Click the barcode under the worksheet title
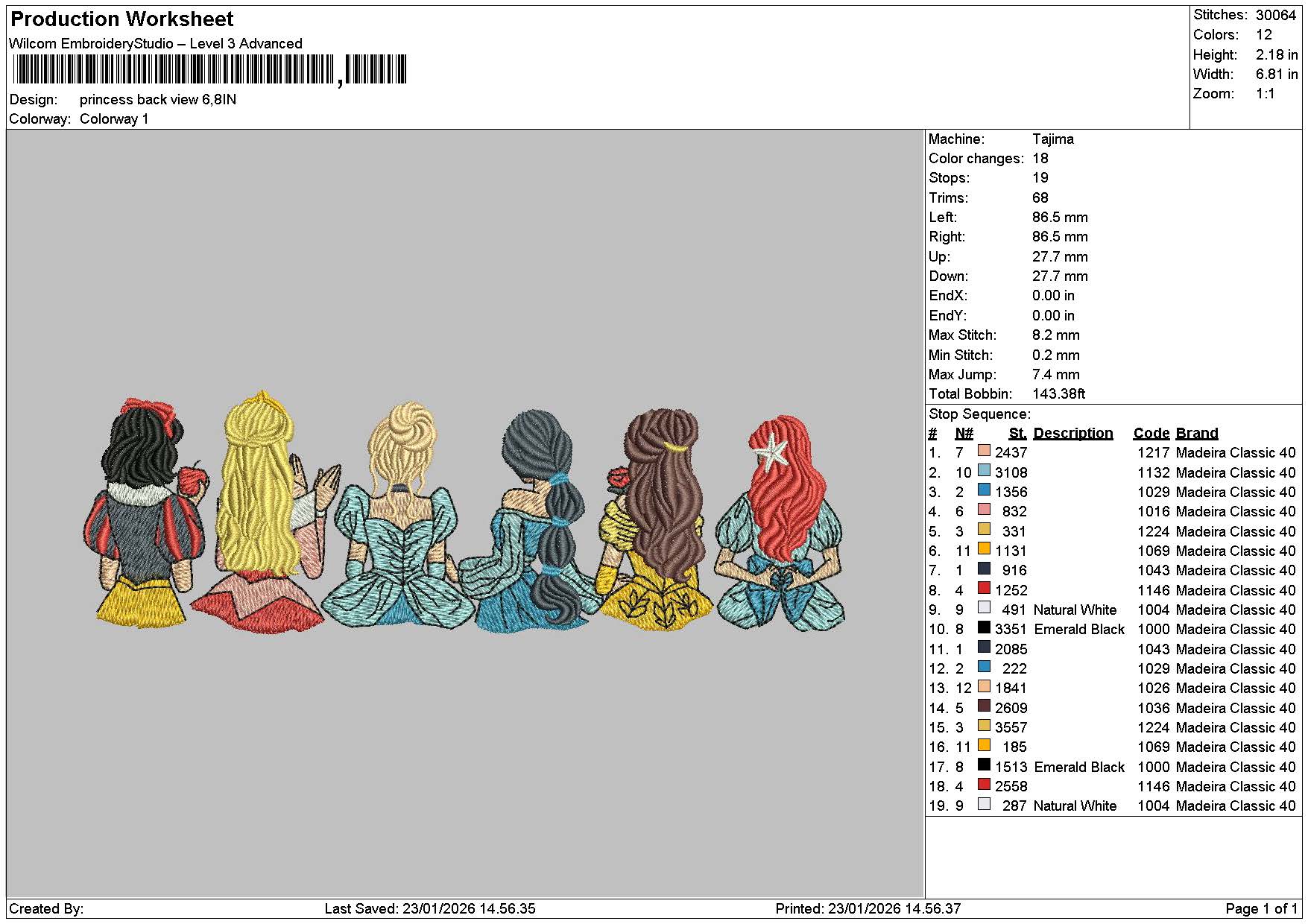Viewport: 1308px width, 924px height. (x=209, y=70)
